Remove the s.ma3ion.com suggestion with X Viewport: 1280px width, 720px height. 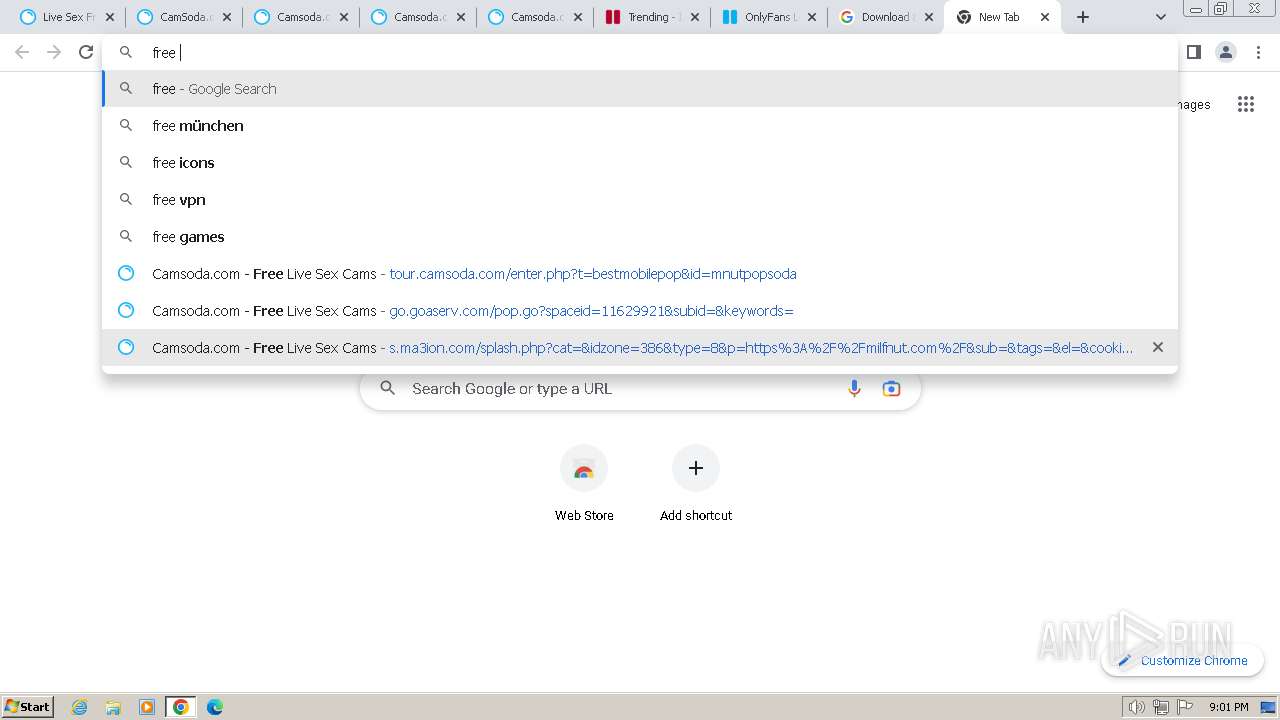[1158, 347]
